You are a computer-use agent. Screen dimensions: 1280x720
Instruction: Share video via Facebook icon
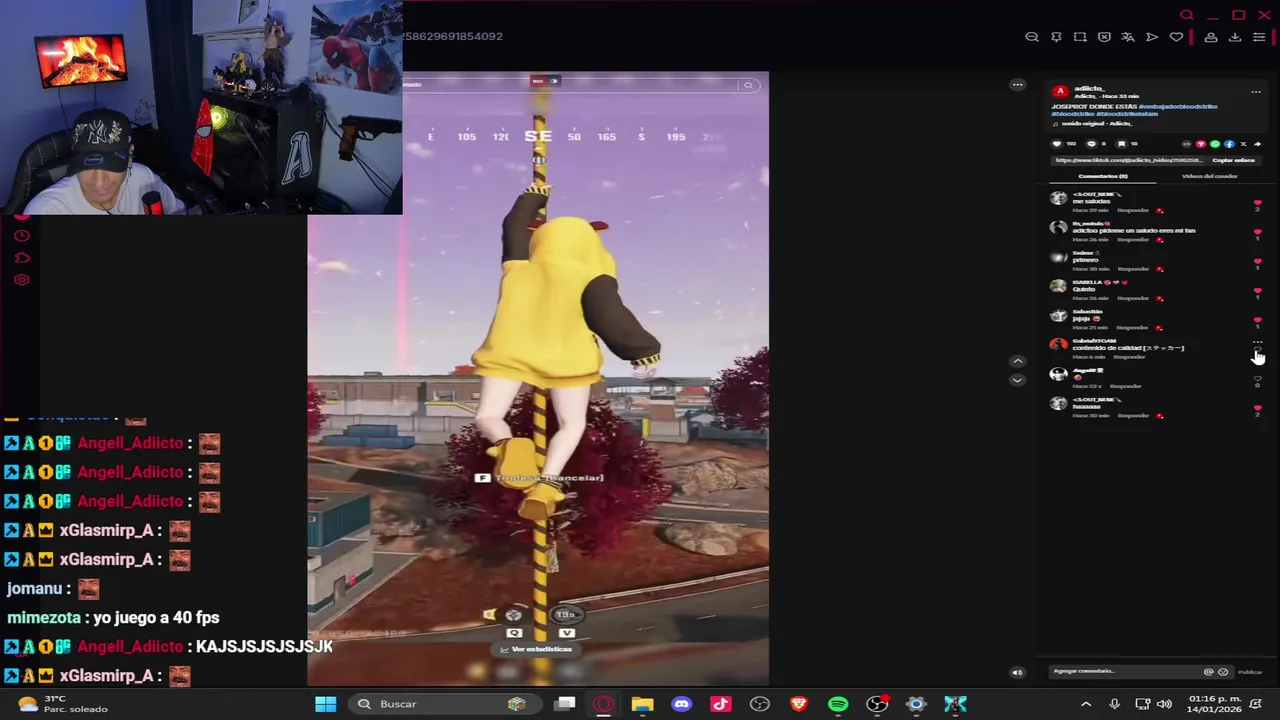pos(1229,144)
